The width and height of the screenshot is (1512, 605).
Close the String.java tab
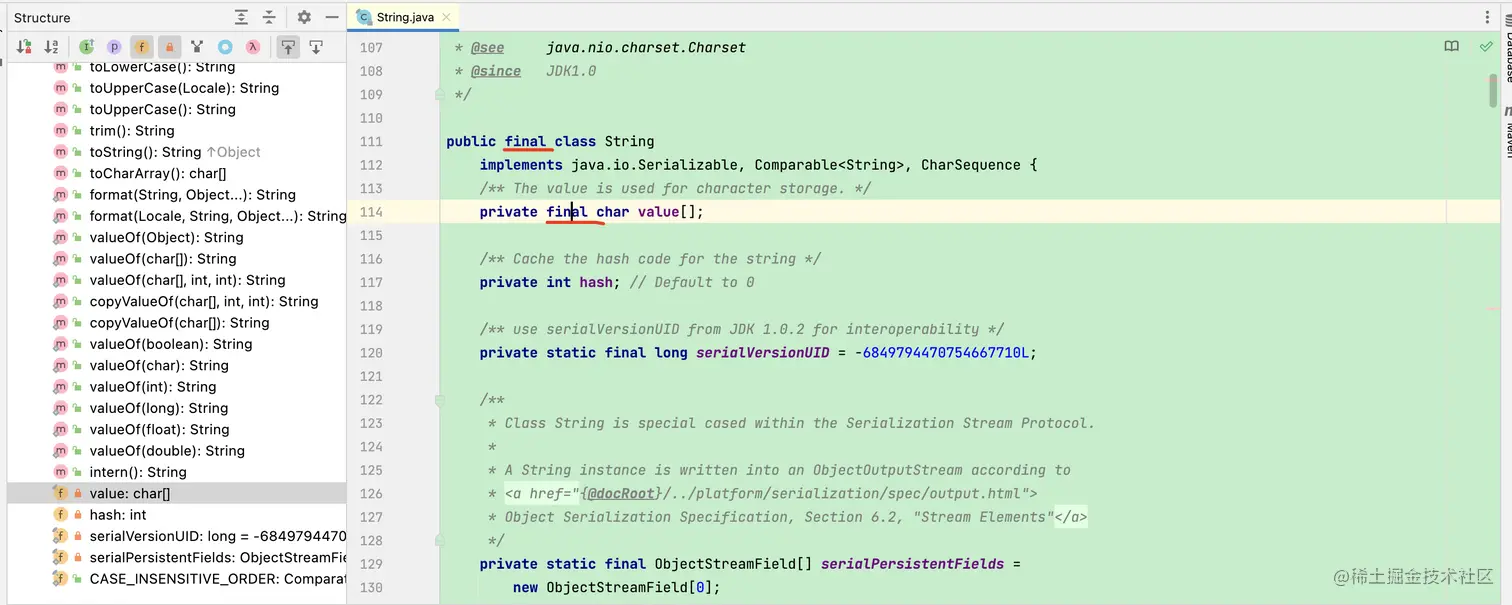(x=446, y=17)
